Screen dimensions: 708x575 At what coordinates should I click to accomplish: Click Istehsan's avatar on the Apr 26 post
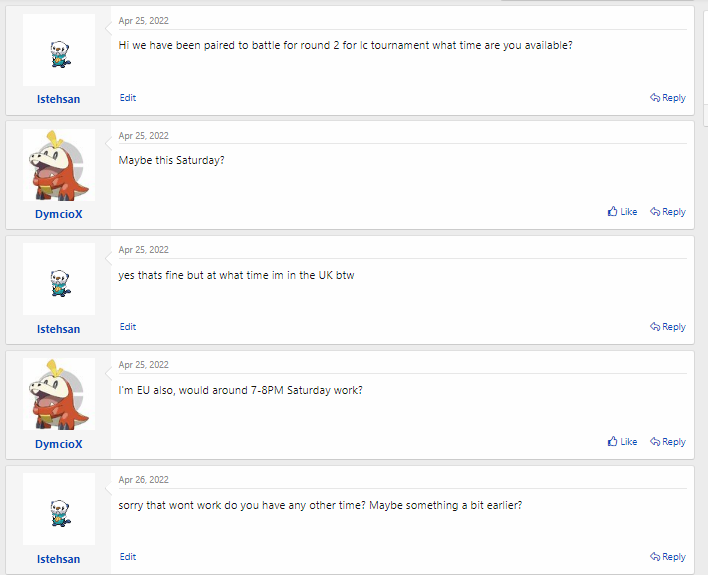pyautogui.click(x=59, y=509)
